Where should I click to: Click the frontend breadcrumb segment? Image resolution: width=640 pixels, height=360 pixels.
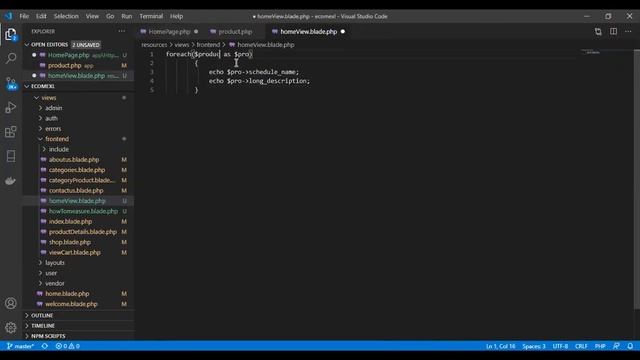coord(208,44)
